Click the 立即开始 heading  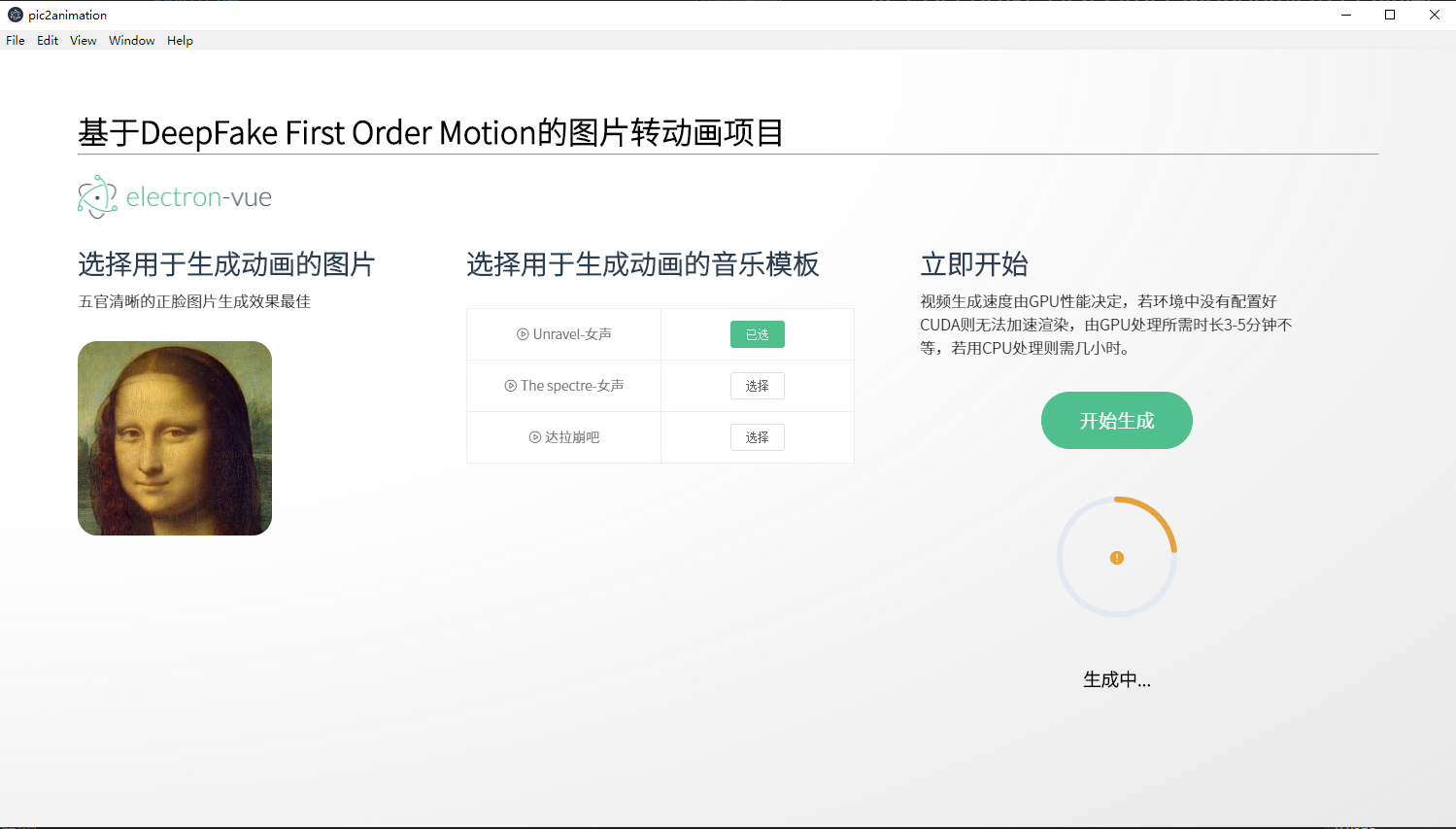[x=974, y=264]
